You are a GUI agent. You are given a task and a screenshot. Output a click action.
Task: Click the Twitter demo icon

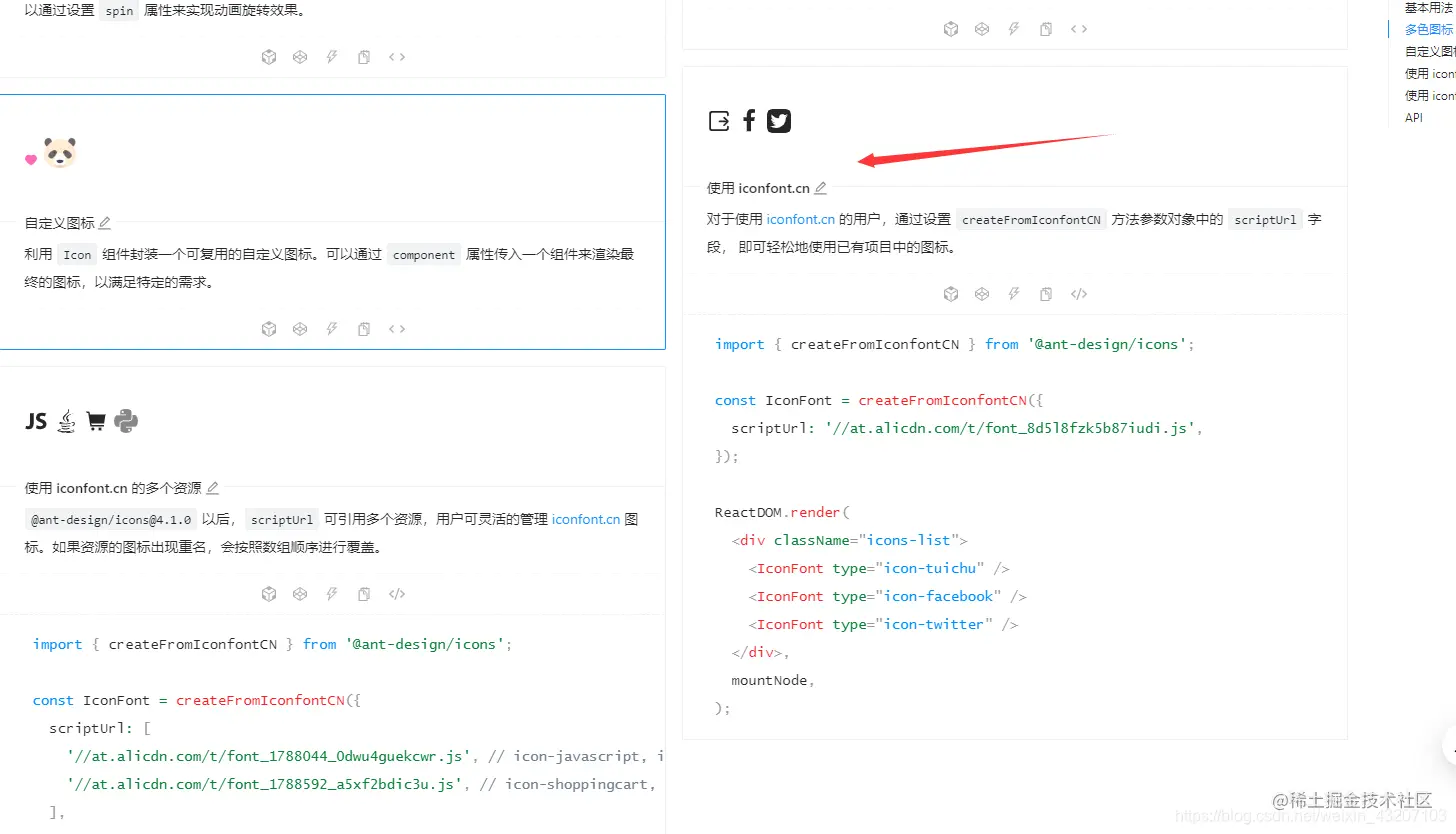[779, 121]
